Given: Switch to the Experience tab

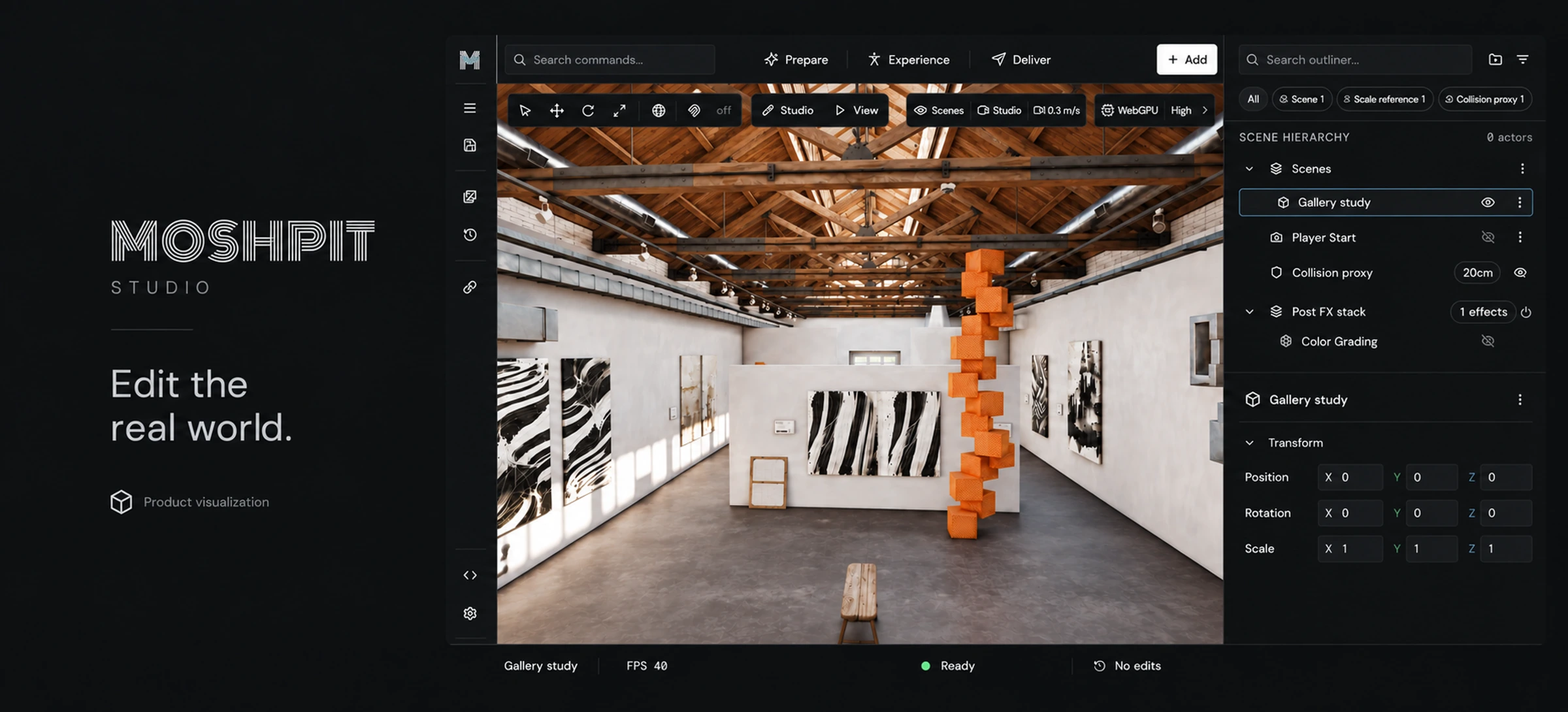Looking at the screenshot, I should (908, 59).
